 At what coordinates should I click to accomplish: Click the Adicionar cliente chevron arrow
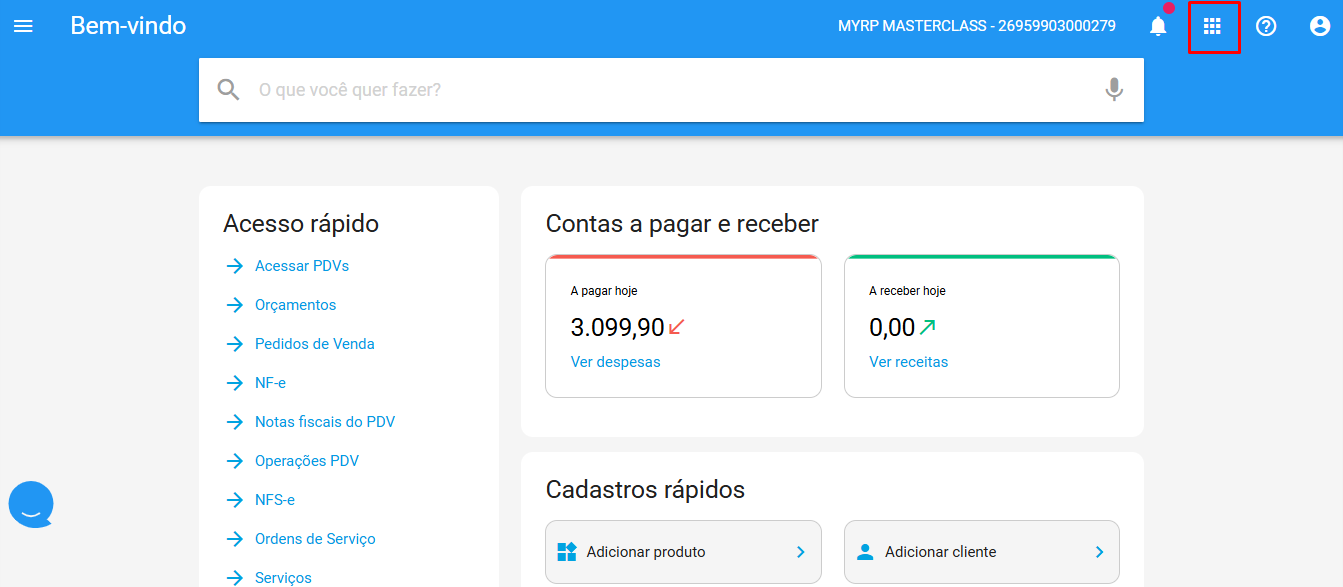tap(1099, 552)
